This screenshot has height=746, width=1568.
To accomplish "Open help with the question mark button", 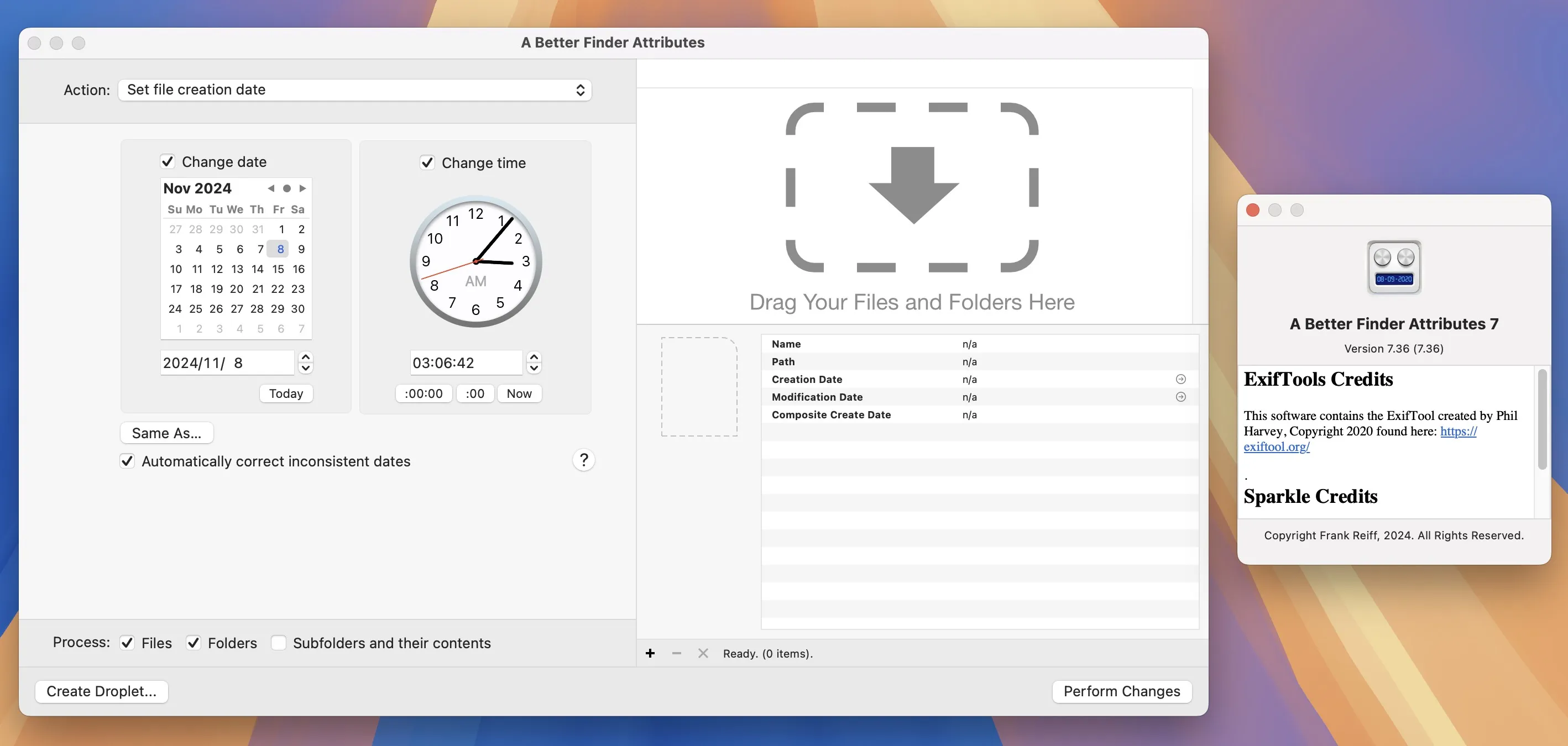I will (583, 460).
